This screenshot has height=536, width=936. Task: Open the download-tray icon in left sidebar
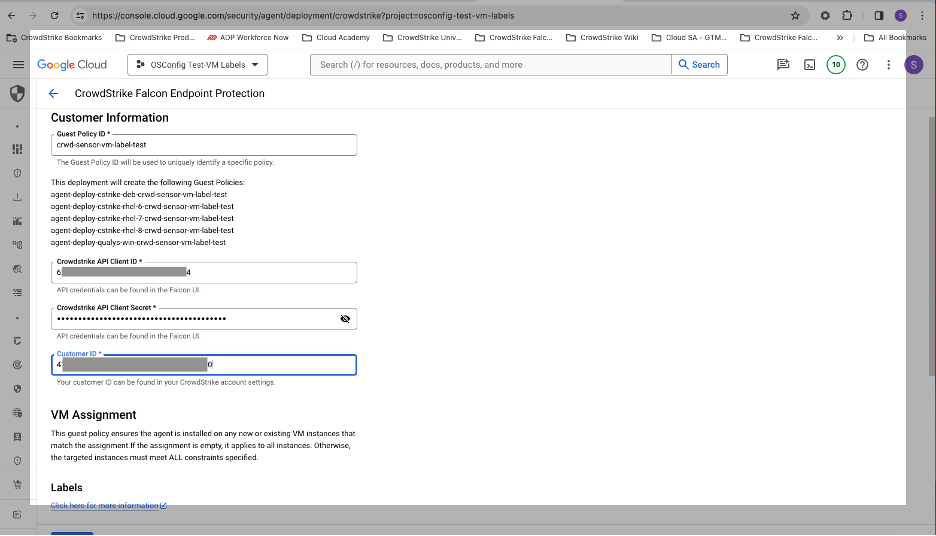[x=17, y=197]
